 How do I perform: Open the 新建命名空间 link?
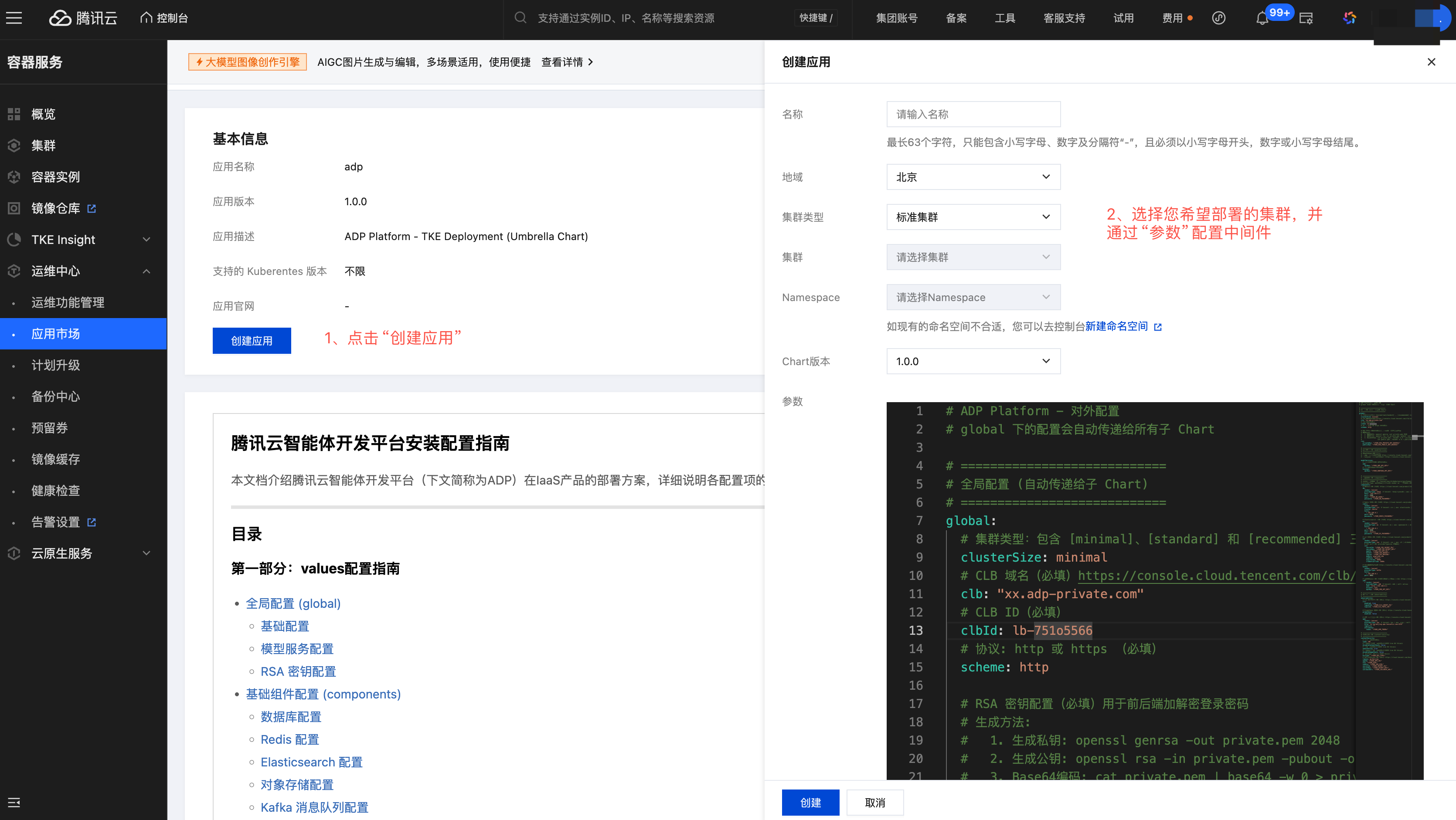coord(1116,326)
